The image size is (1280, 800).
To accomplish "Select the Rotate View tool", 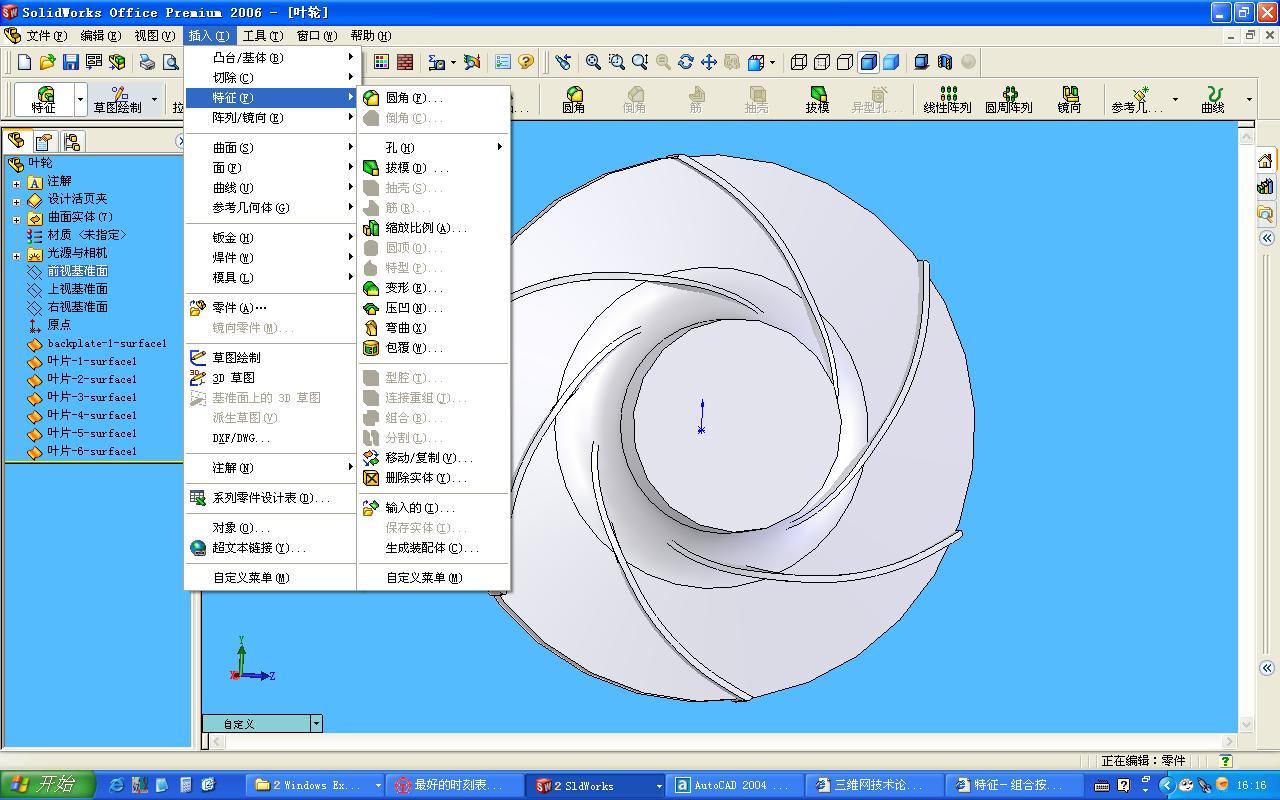I will tap(686, 62).
